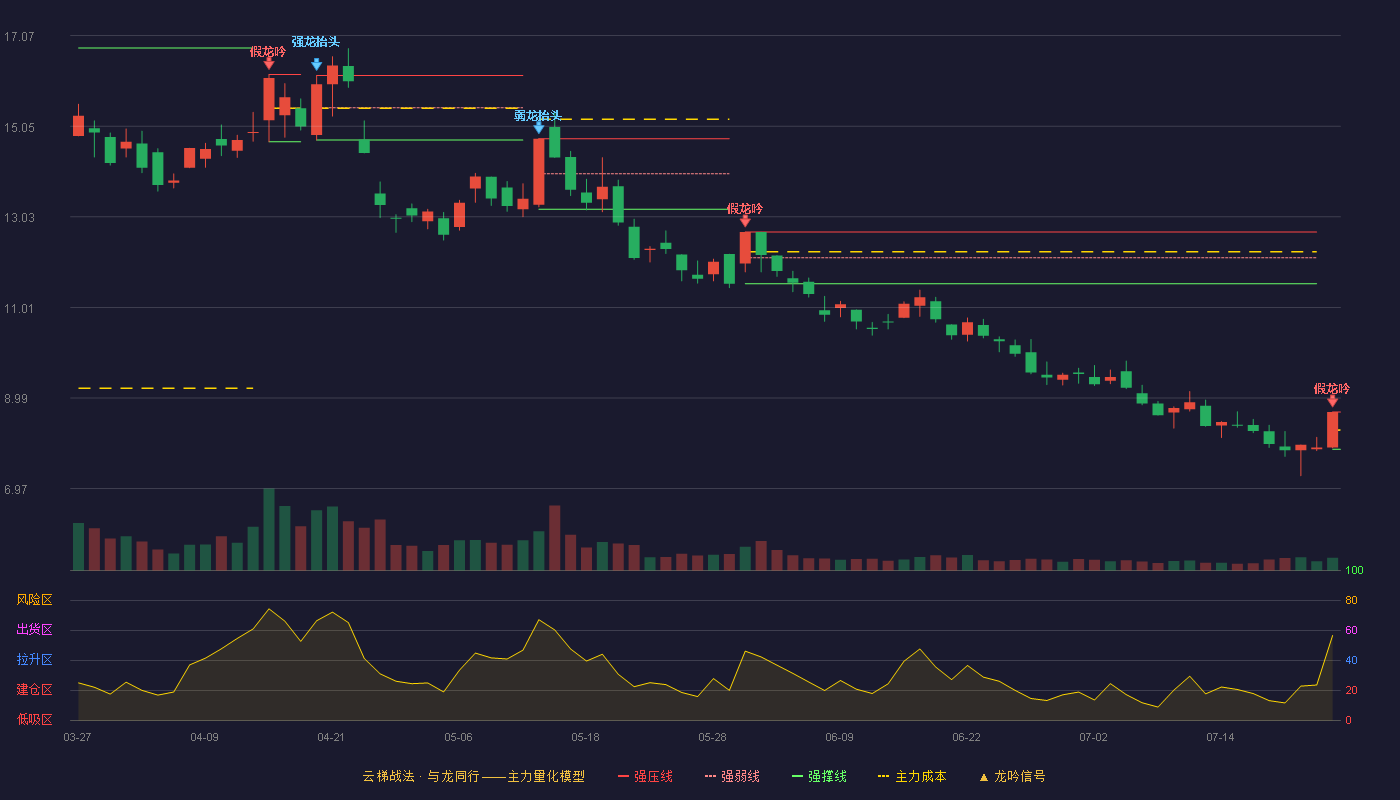Click the 风险区 zone label
The height and width of the screenshot is (800, 1400).
coord(34,600)
